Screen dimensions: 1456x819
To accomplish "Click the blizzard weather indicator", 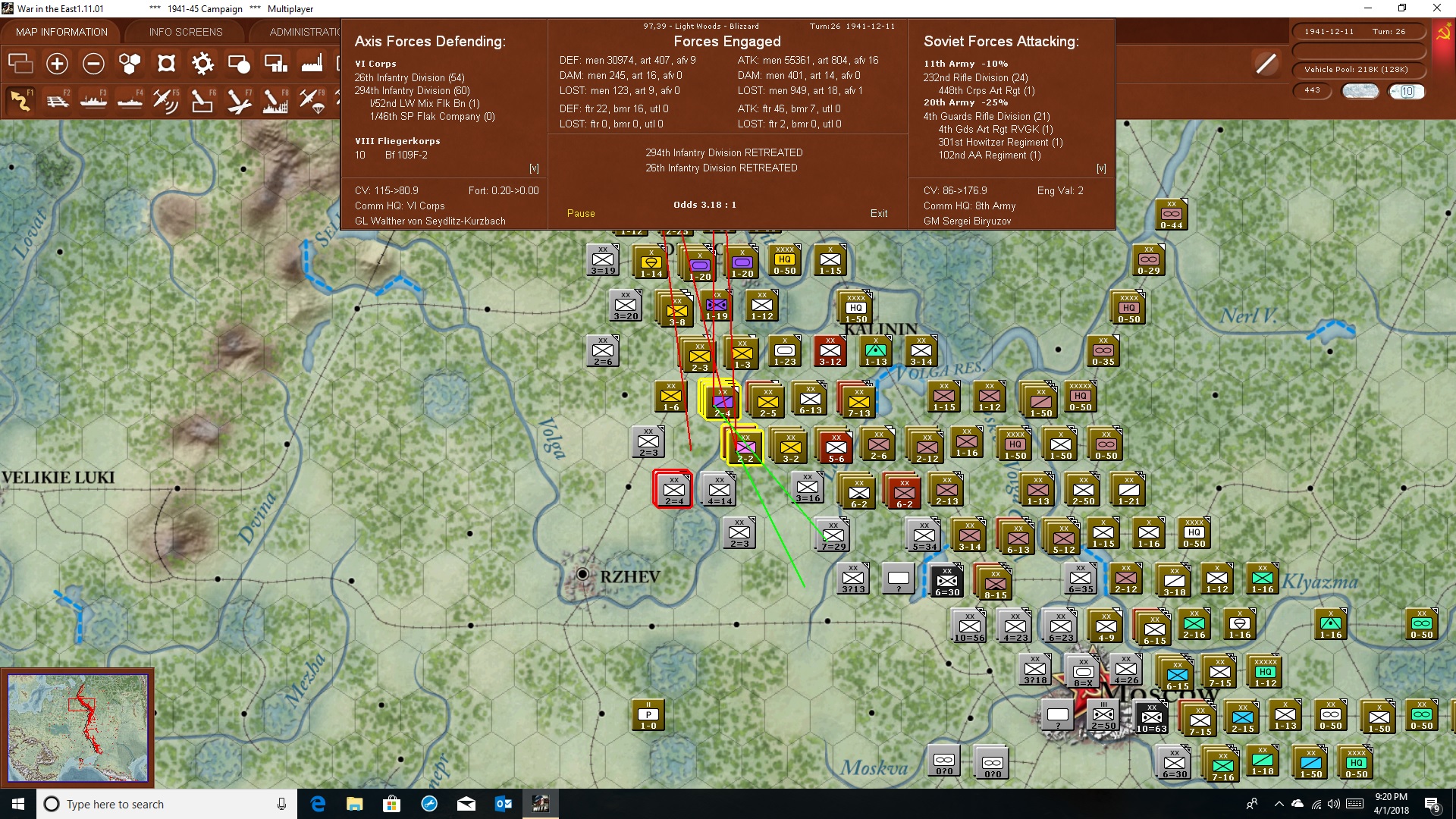I will coord(1360,91).
